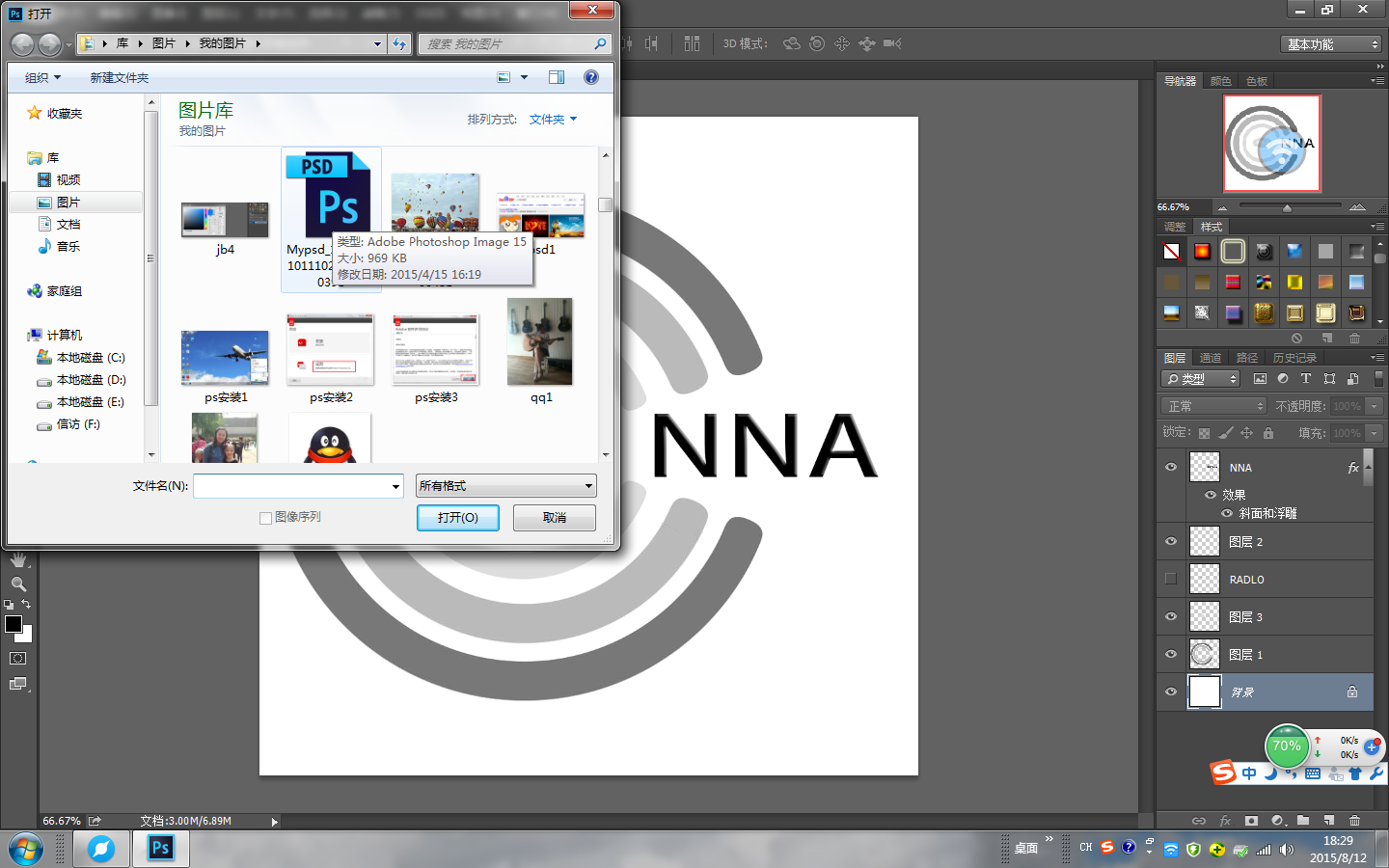Switch to the 颜色 tab
Image resolution: width=1389 pixels, height=868 pixels.
[1220, 81]
